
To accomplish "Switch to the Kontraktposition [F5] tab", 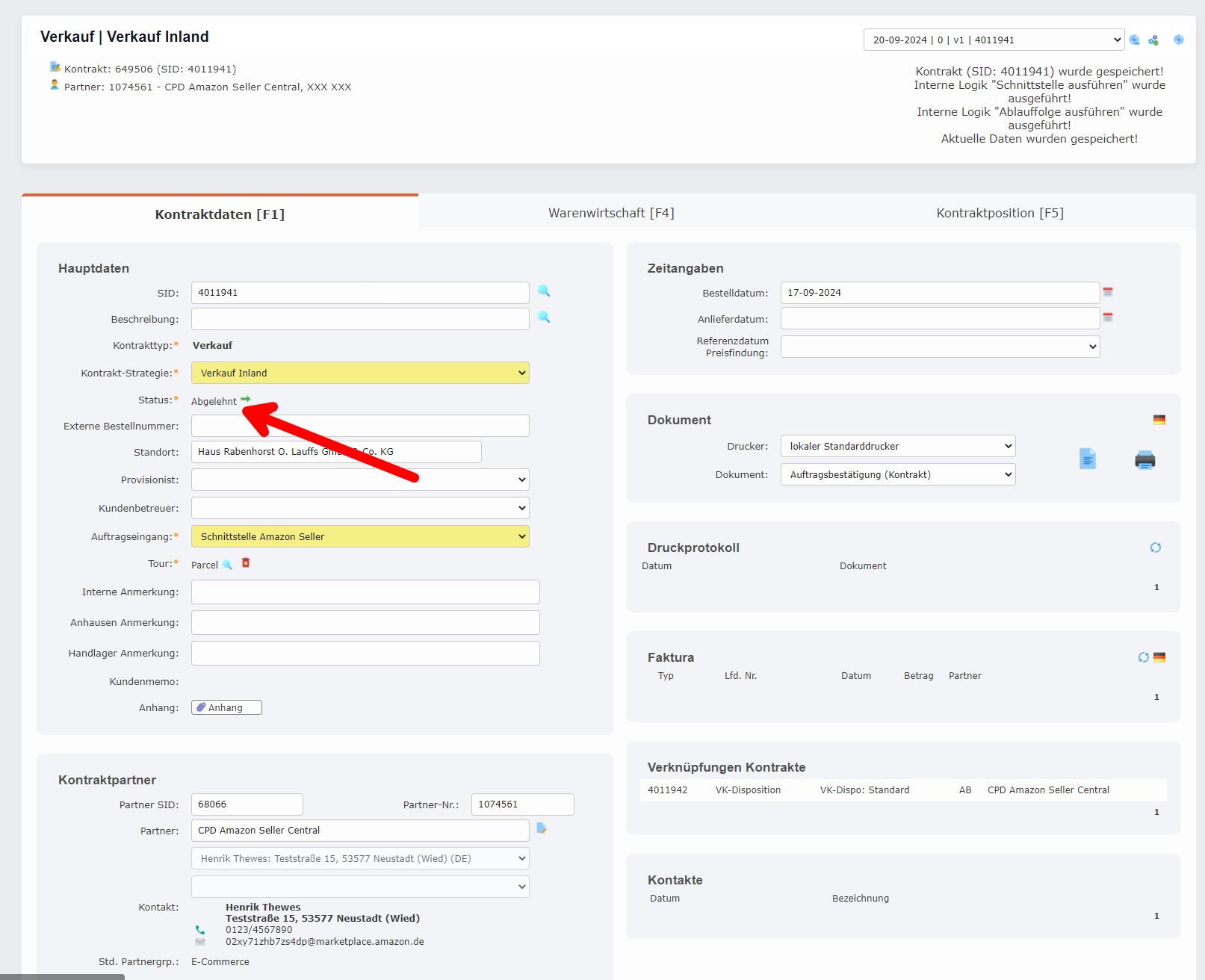I will coord(1000,214).
